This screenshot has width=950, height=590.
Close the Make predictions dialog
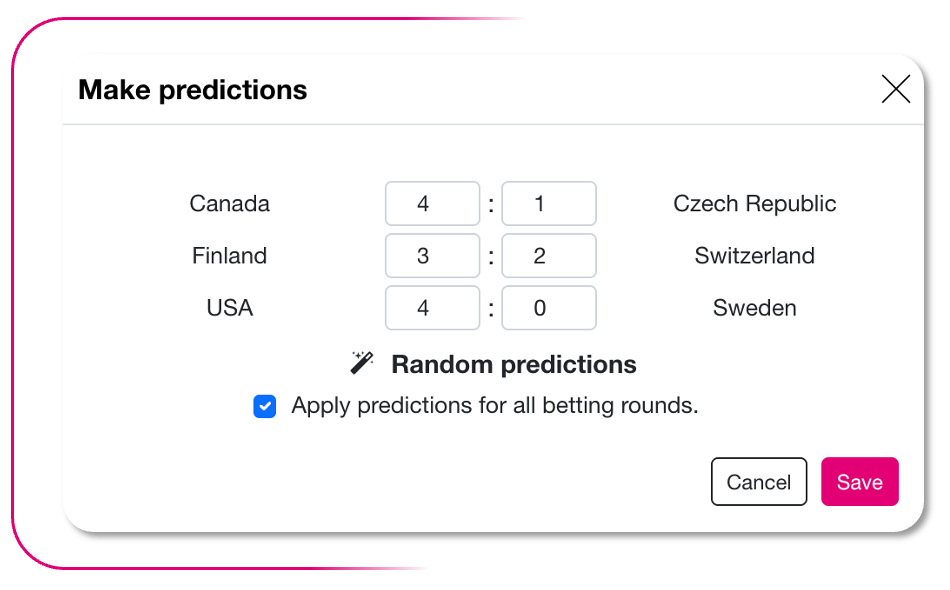pos(895,90)
